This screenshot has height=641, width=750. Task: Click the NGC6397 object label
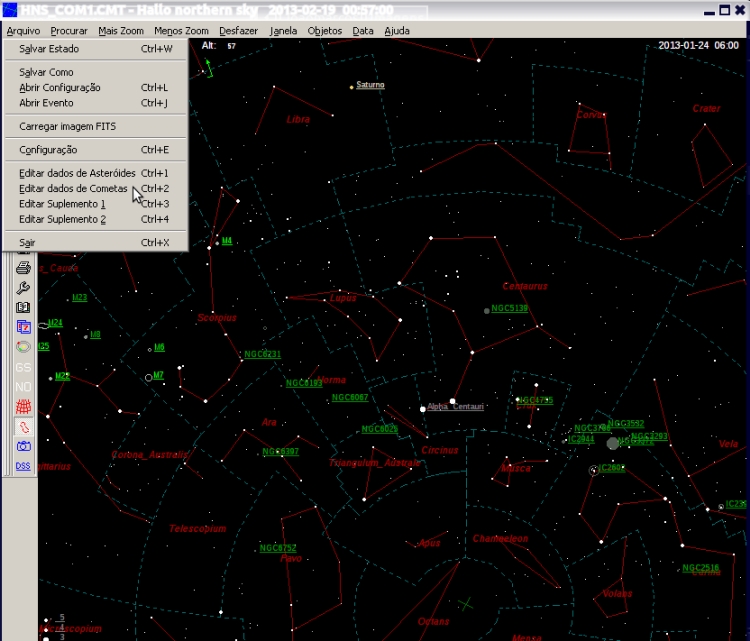(x=281, y=452)
